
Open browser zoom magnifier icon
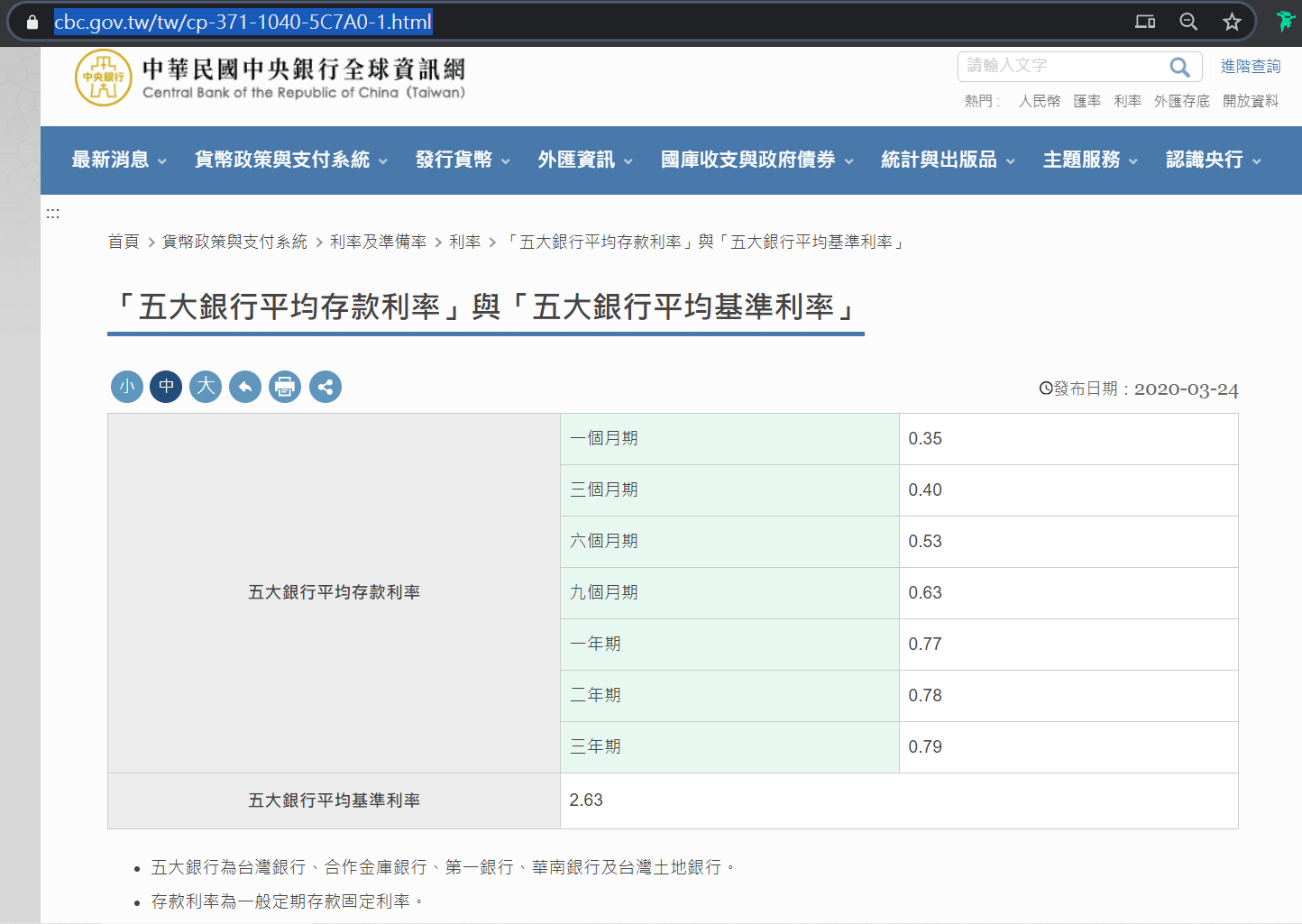click(1188, 22)
